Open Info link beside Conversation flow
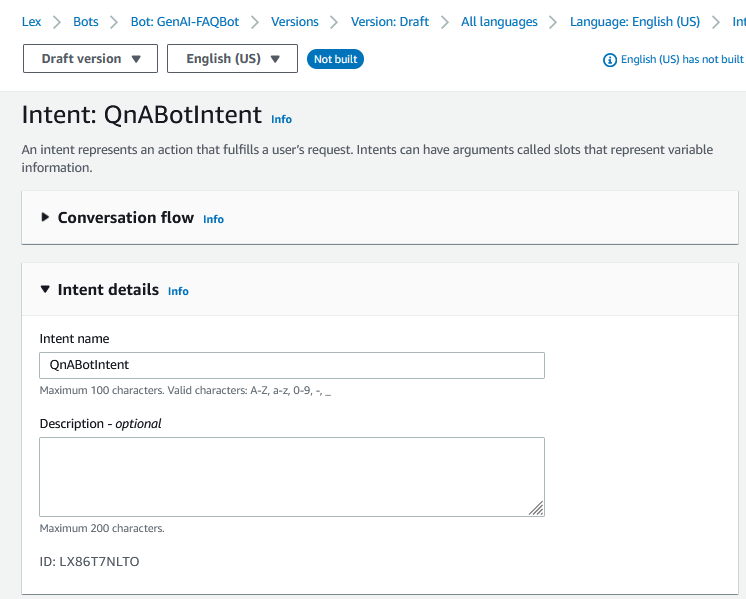Screen dimensions: 746x599 [x=214, y=219]
